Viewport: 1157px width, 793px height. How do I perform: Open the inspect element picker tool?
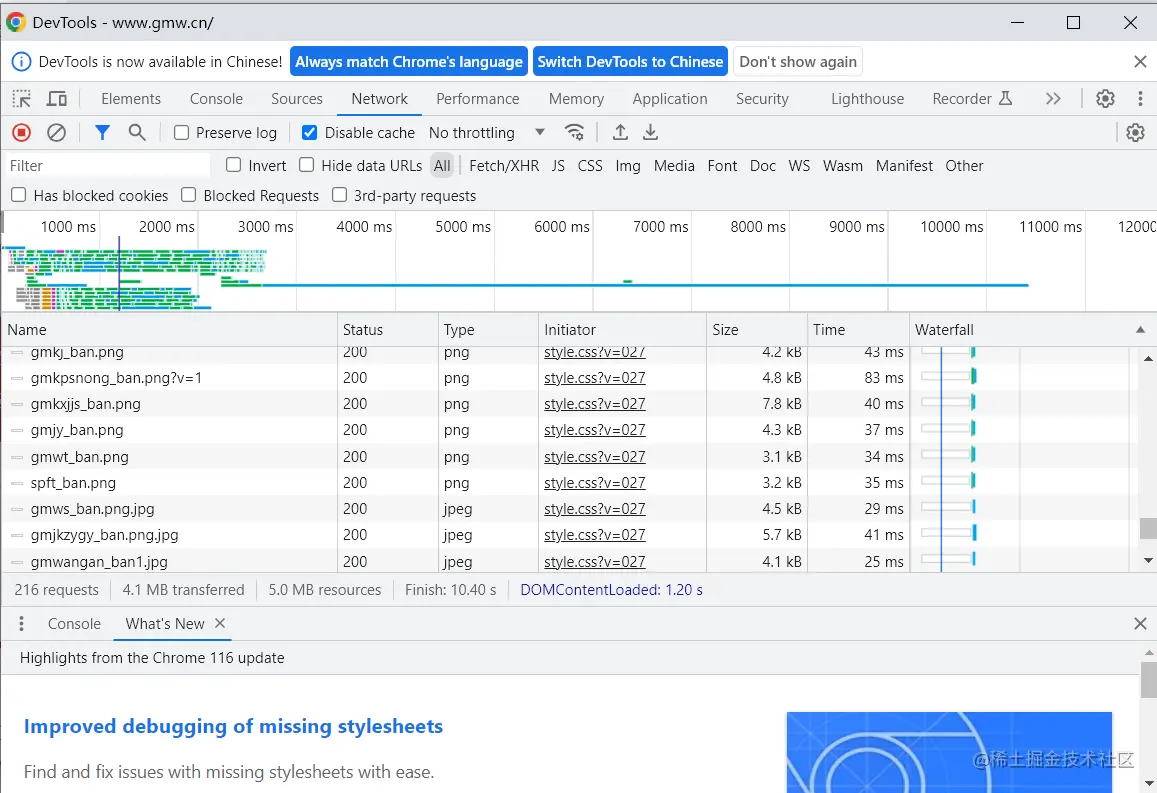click(21, 98)
